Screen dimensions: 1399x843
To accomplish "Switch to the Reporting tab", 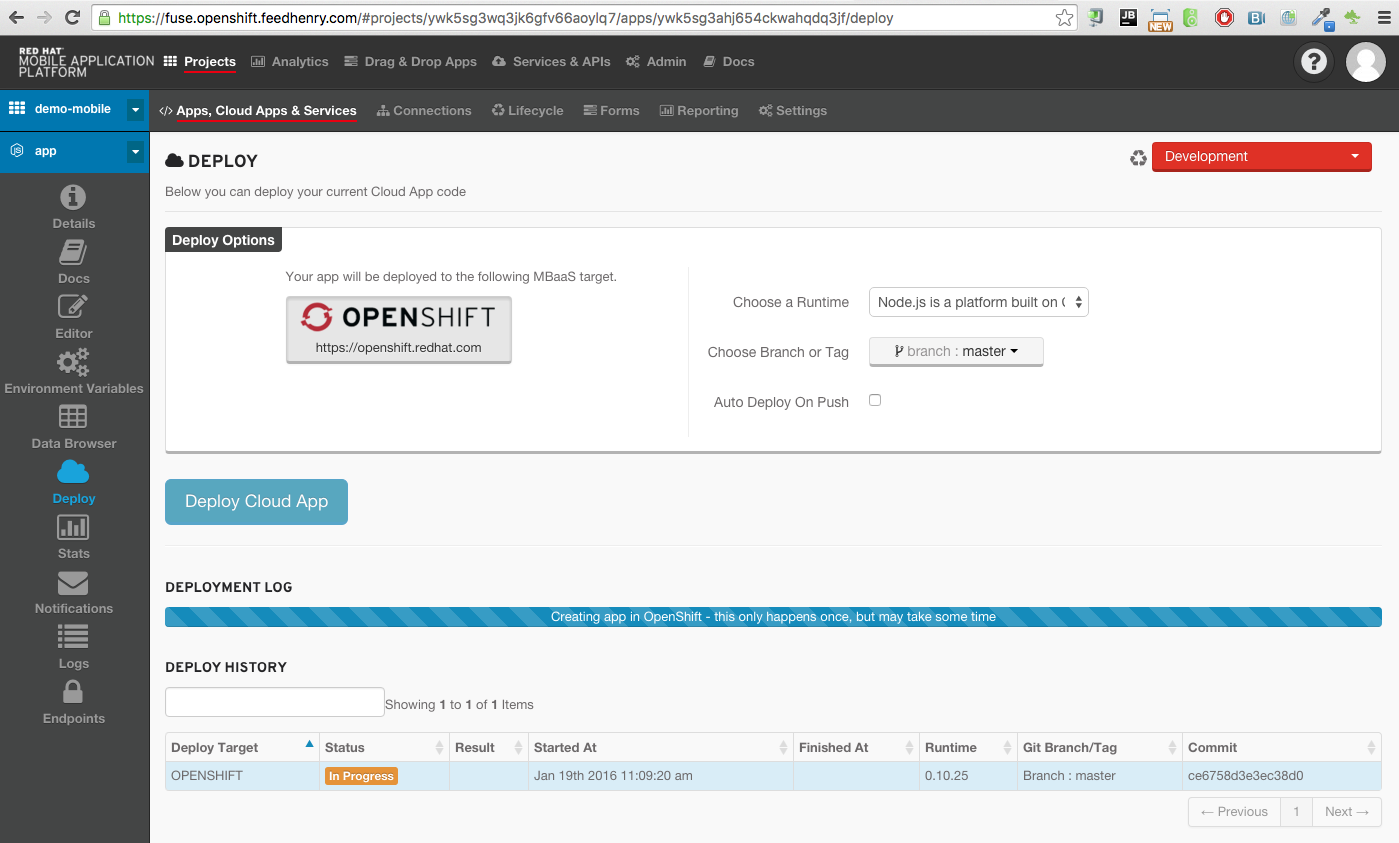I will 699,111.
